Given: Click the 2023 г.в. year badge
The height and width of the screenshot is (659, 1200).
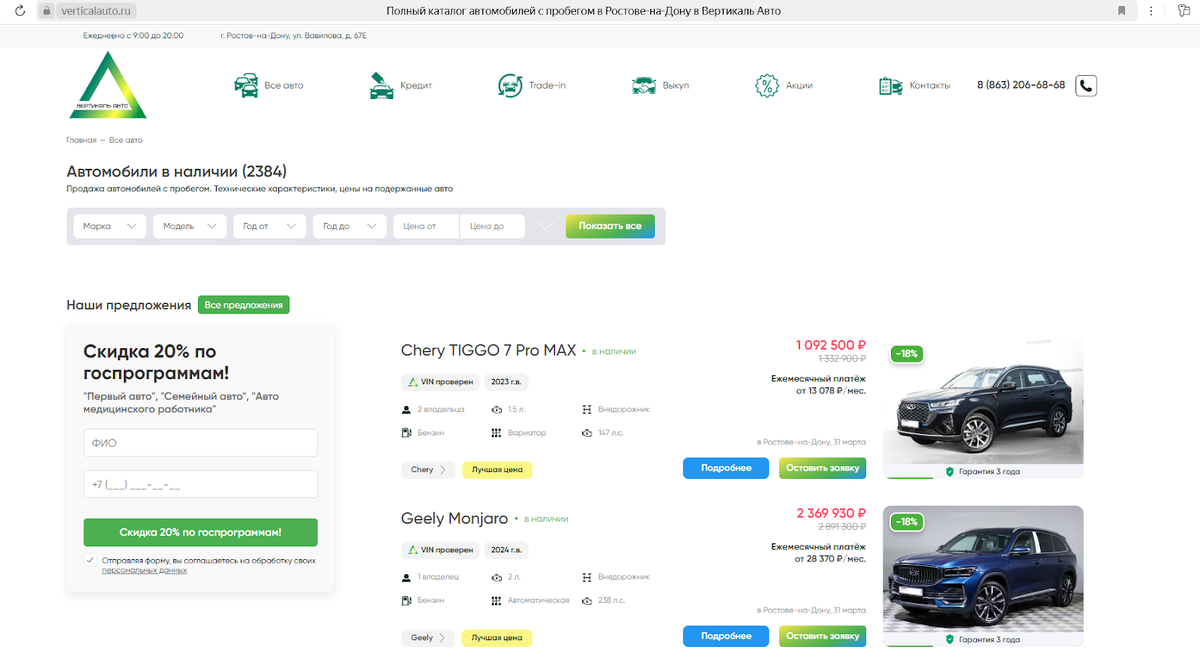Looking at the screenshot, I should pyautogui.click(x=506, y=382).
